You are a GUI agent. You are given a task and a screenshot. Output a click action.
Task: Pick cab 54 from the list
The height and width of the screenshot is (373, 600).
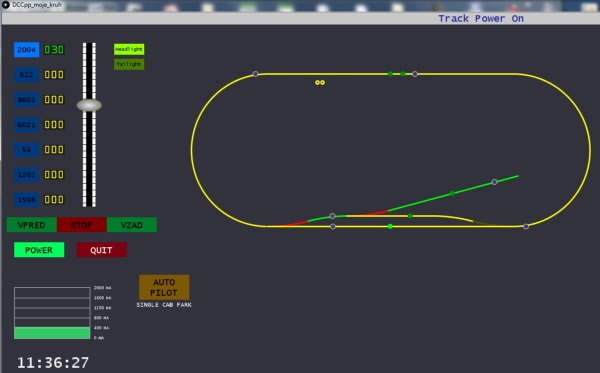[x=26, y=150]
